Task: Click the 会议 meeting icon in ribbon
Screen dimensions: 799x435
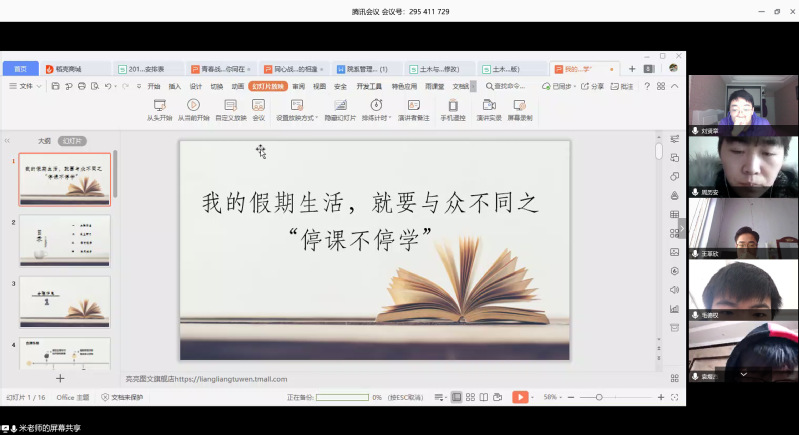Action: (258, 106)
